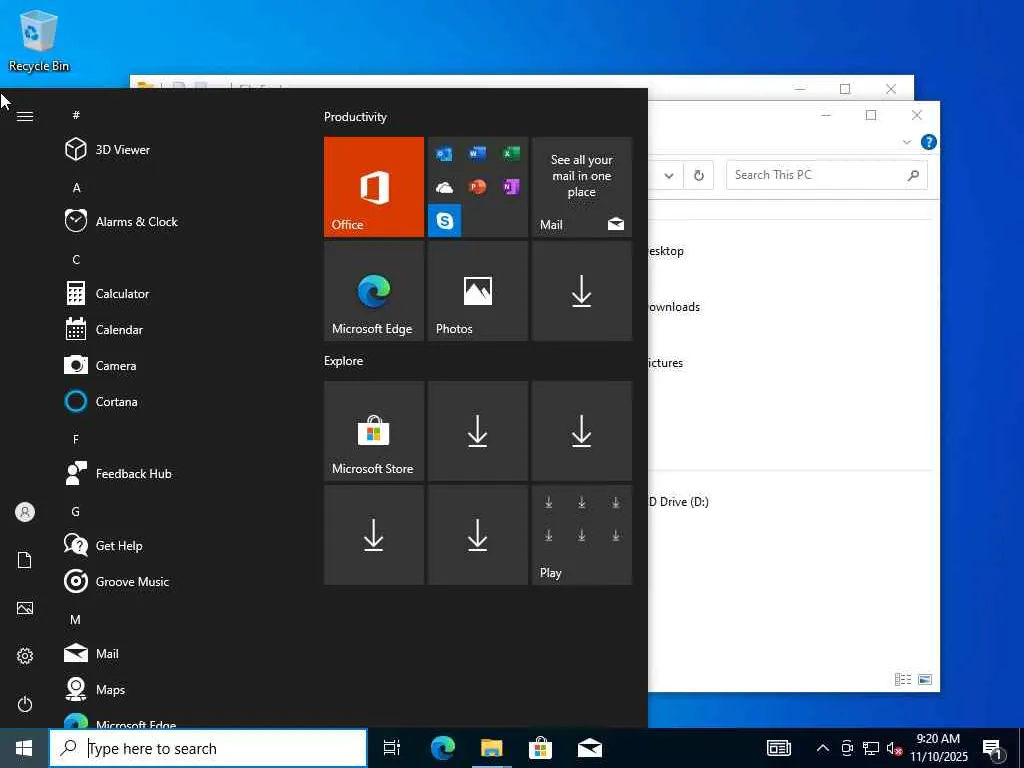Open Documents from the Start sidebar
This screenshot has width=1024, height=768.
(x=25, y=560)
